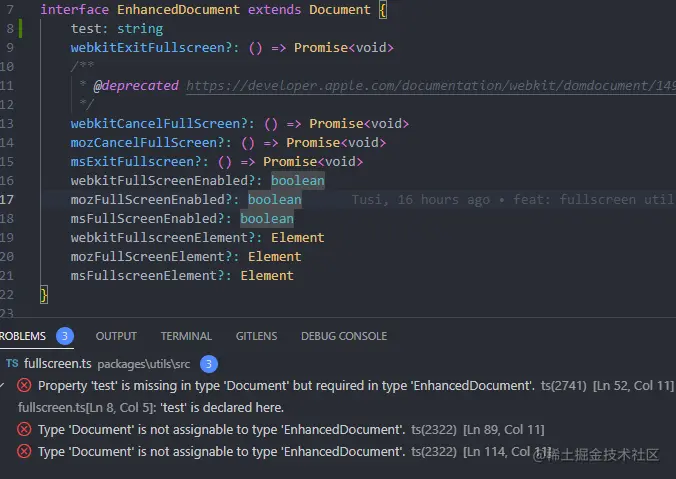Select the ts(2322) error at Ln 114
Viewport: 676px width, 479px height.
pos(294,452)
